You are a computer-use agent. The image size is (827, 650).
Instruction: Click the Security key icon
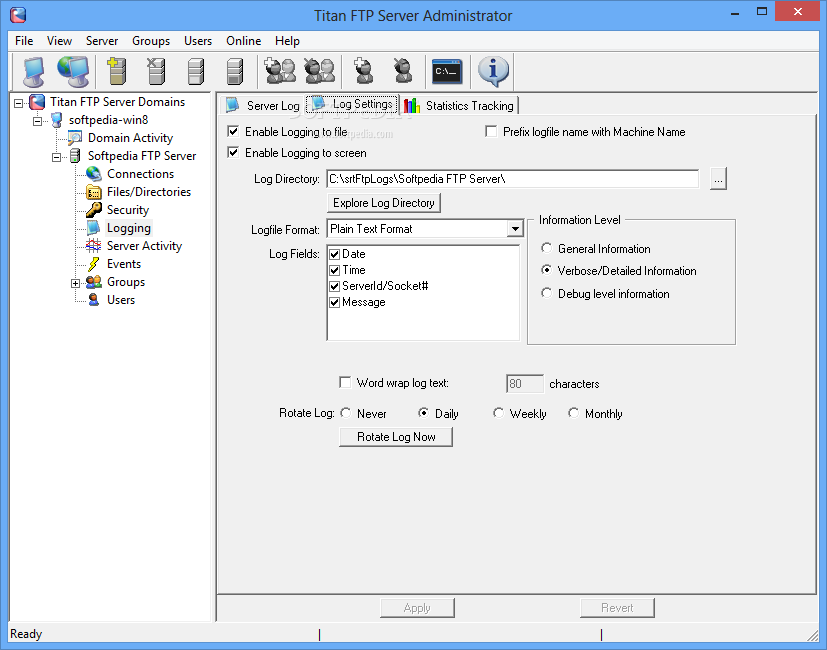[x=93, y=209]
